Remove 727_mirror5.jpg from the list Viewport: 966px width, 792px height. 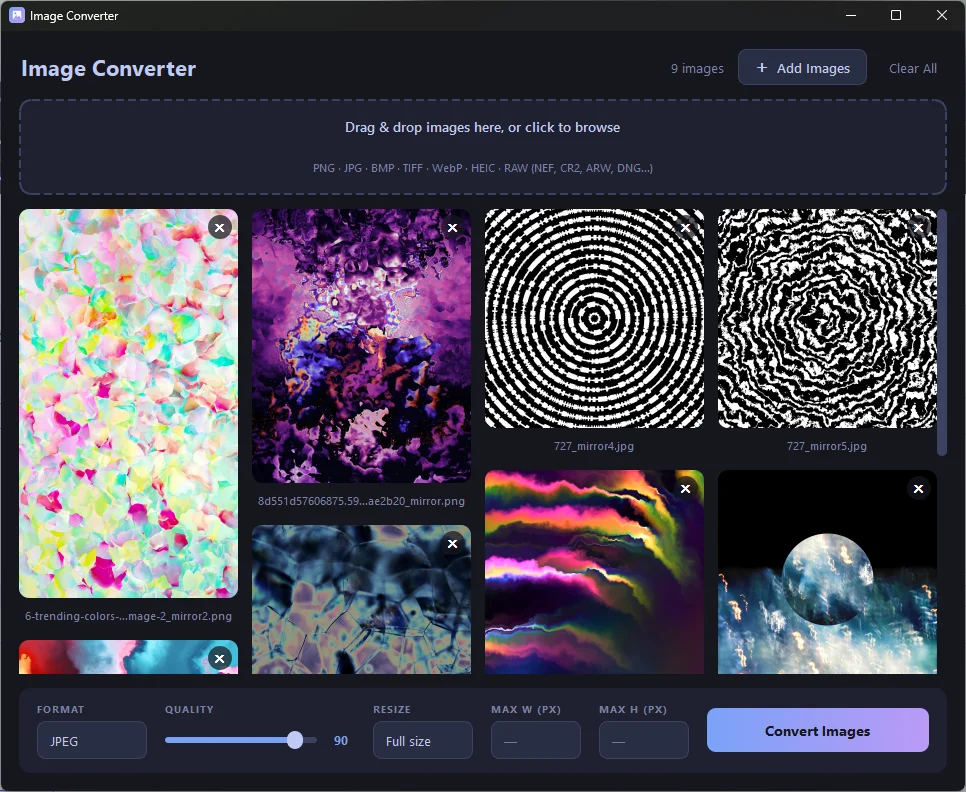pyautogui.click(x=918, y=227)
